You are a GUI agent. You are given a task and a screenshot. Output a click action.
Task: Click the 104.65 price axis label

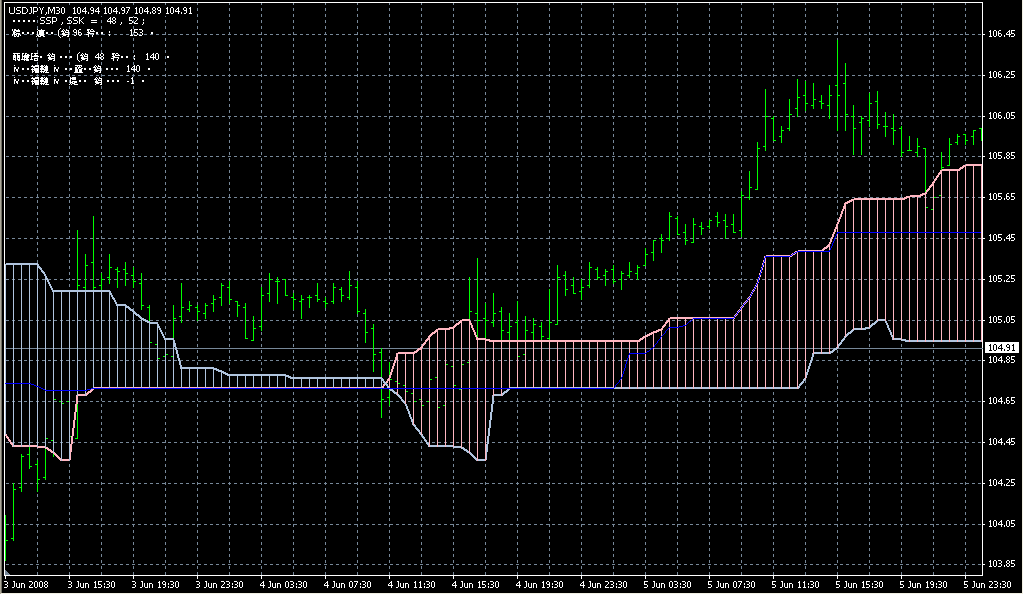(1001, 401)
